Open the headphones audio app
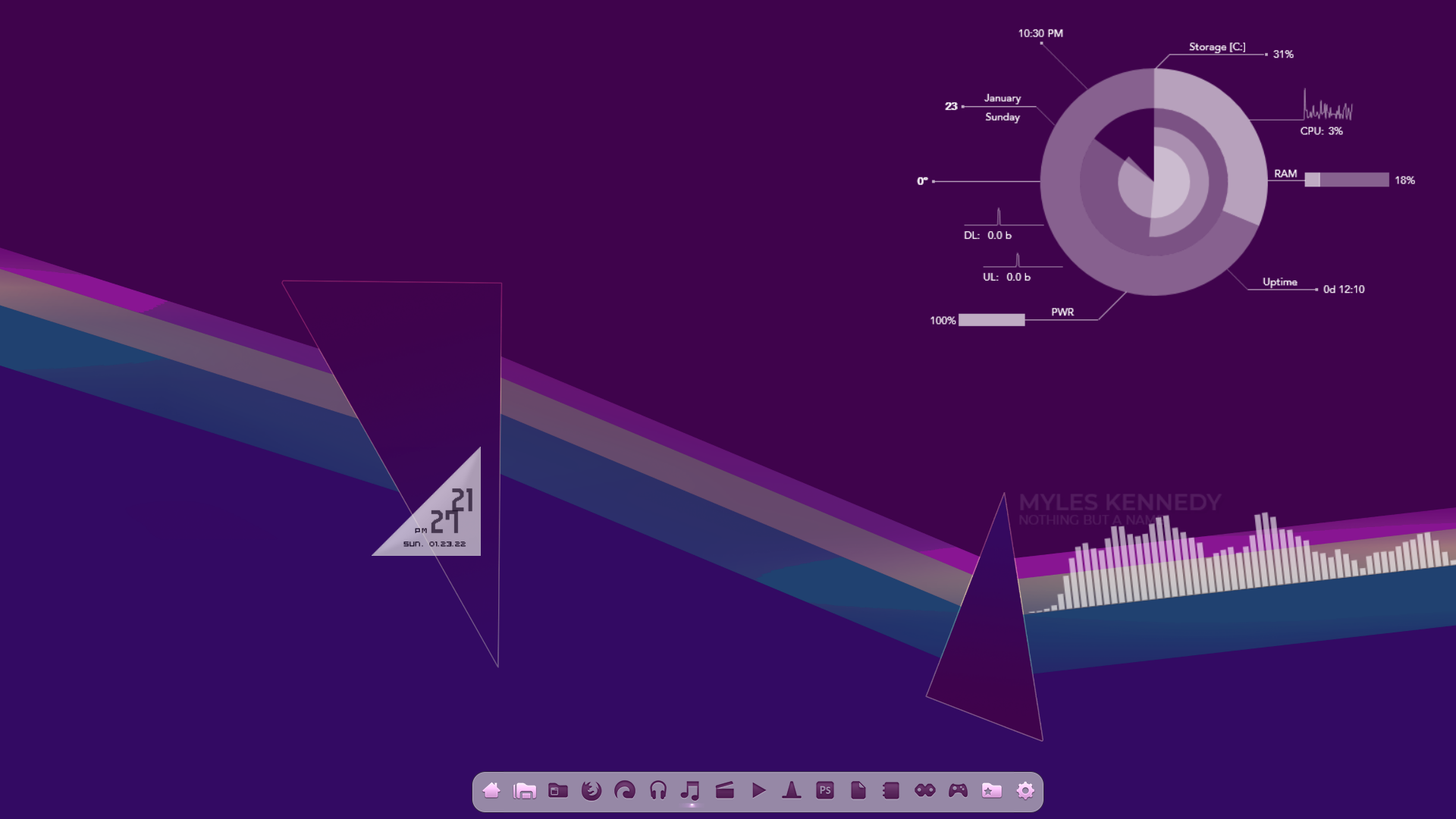This screenshot has height=819, width=1456. click(x=658, y=791)
